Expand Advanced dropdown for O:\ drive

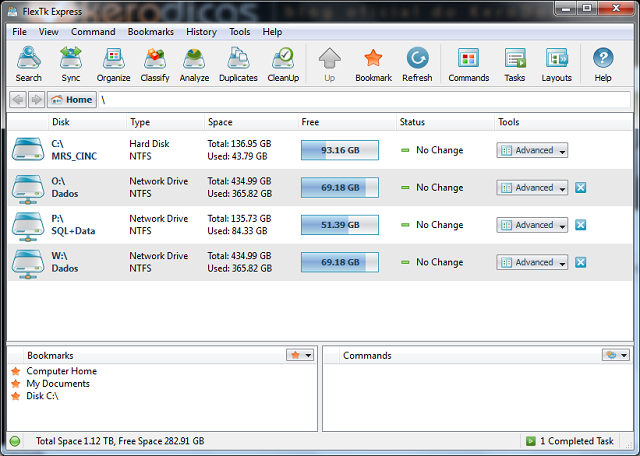pyautogui.click(x=532, y=188)
